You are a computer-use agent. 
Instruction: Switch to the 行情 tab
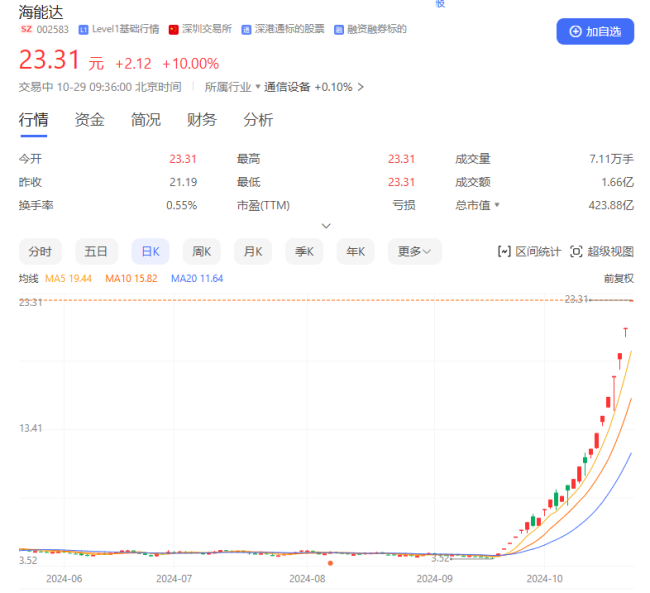pyautogui.click(x=34, y=120)
